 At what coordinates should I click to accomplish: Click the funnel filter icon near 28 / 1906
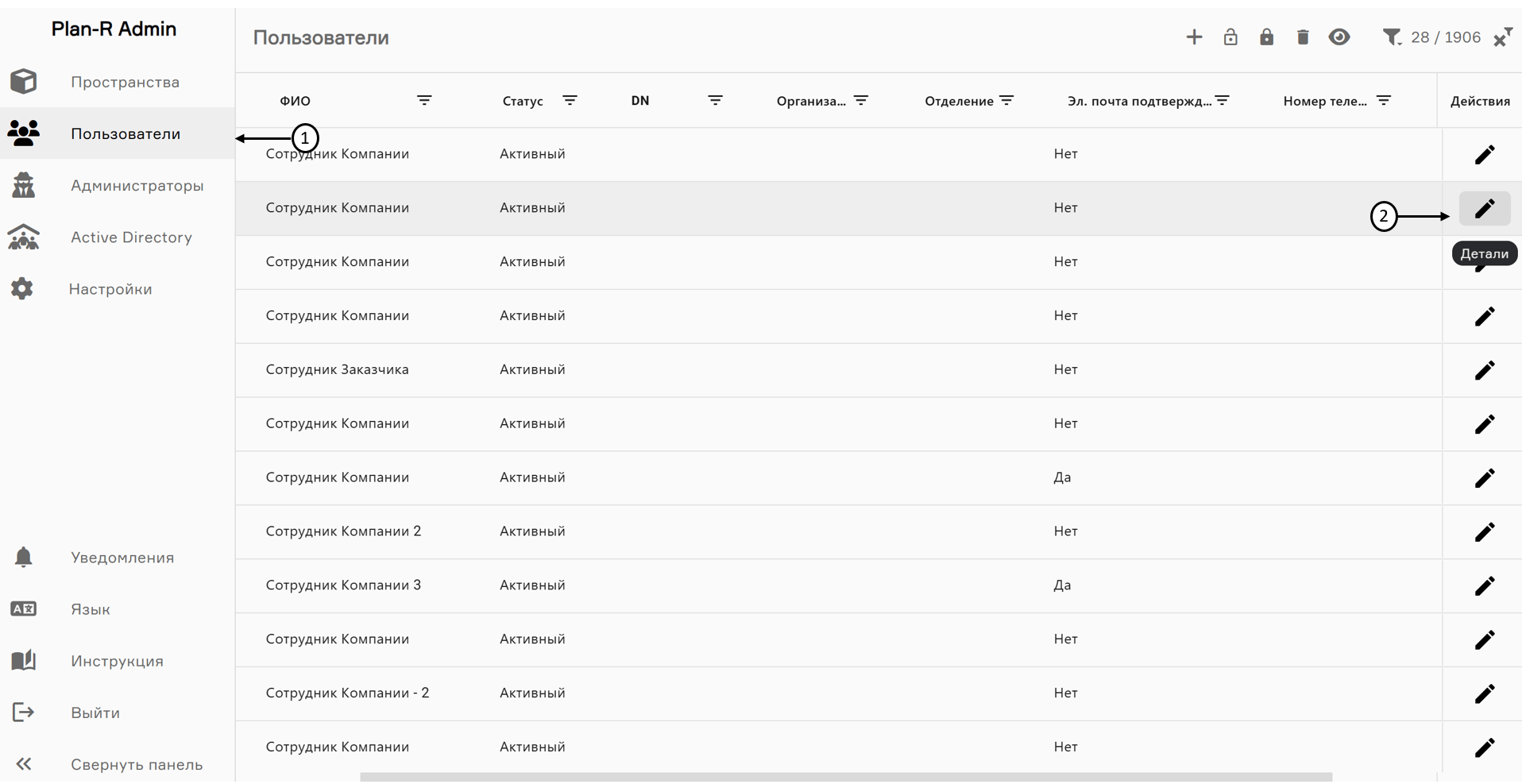1391,37
